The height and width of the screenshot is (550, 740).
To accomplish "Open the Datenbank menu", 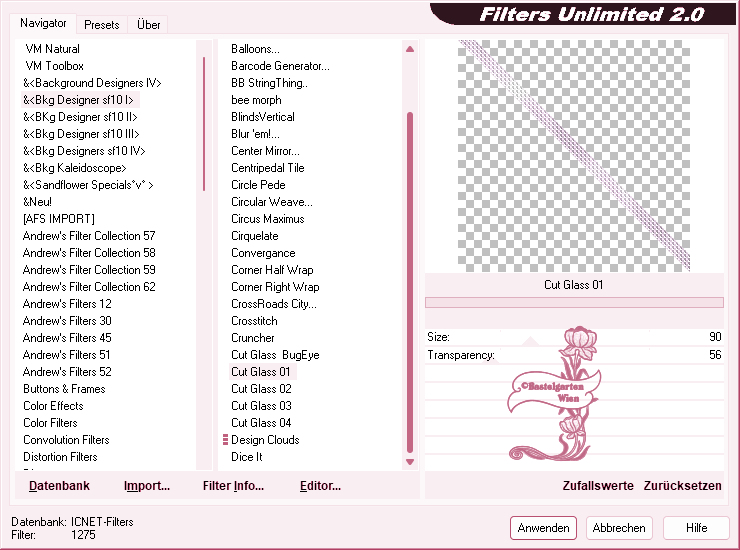I will [x=59, y=486].
